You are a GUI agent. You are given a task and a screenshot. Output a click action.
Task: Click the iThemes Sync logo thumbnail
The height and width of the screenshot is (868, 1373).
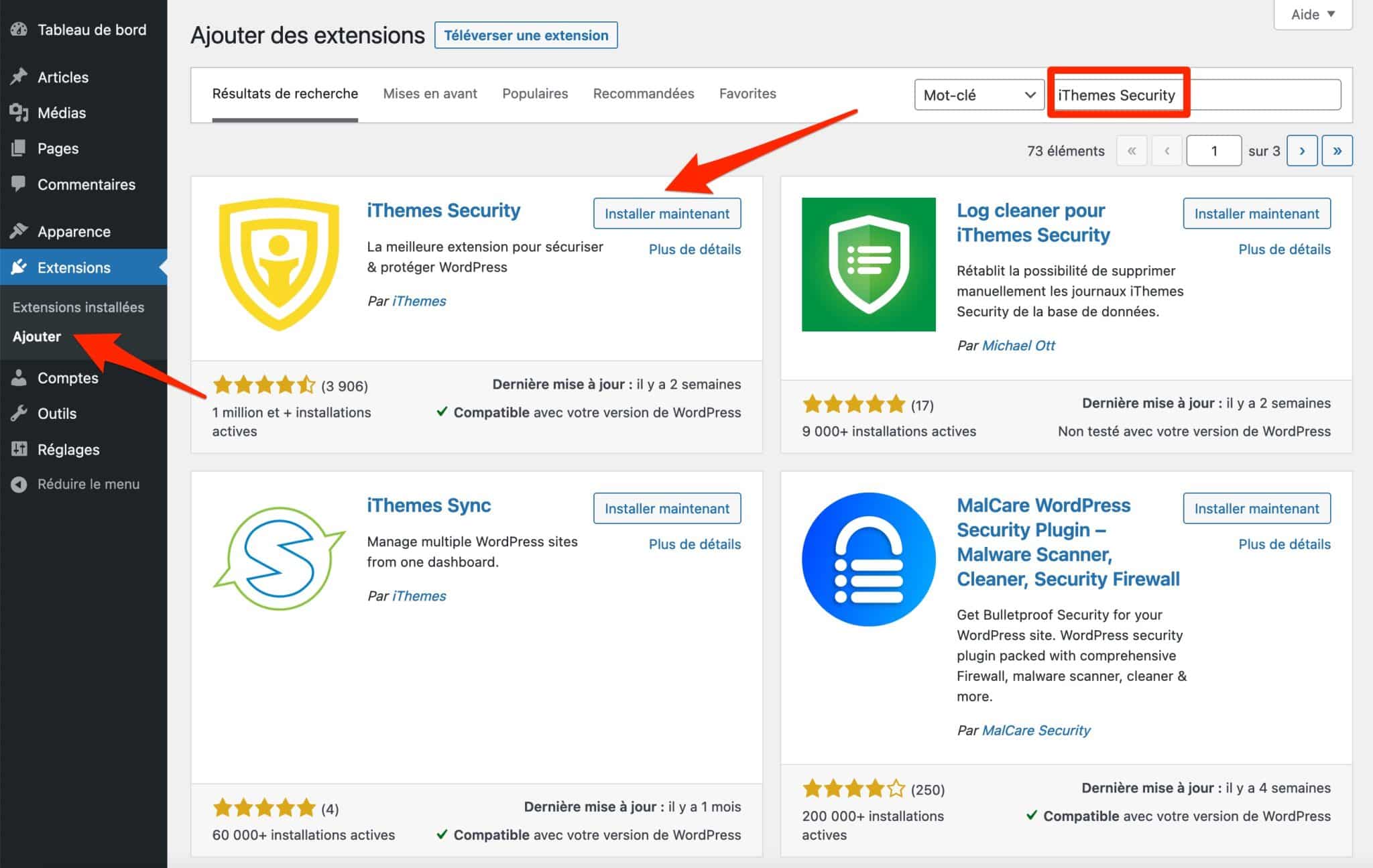coord(279,559)
